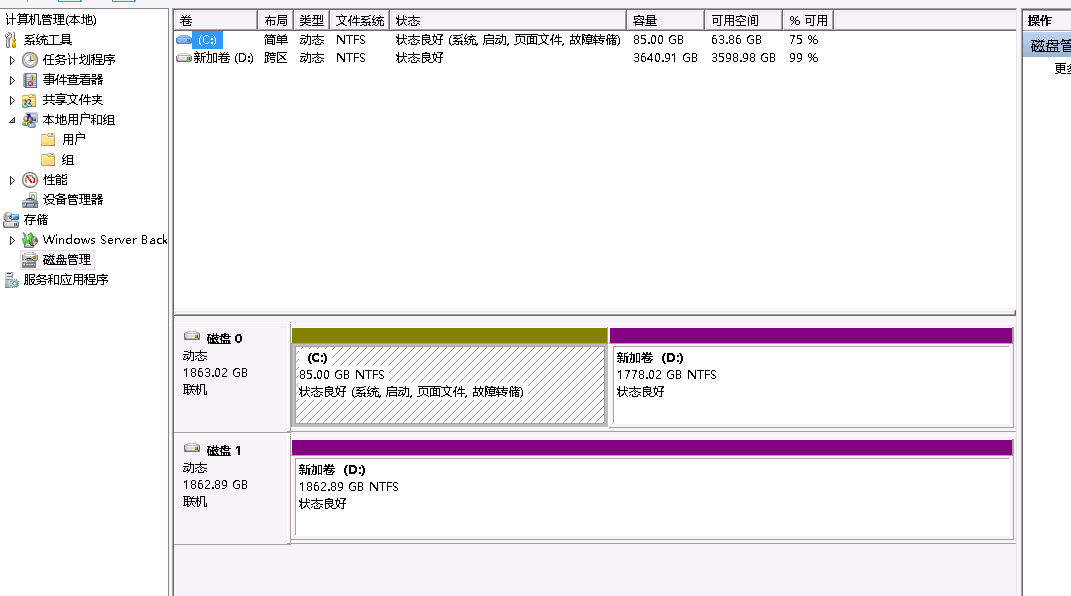Sort by the % 可用 column header
The height and width of the screenshot is (596, 1071).
[808, 20]
